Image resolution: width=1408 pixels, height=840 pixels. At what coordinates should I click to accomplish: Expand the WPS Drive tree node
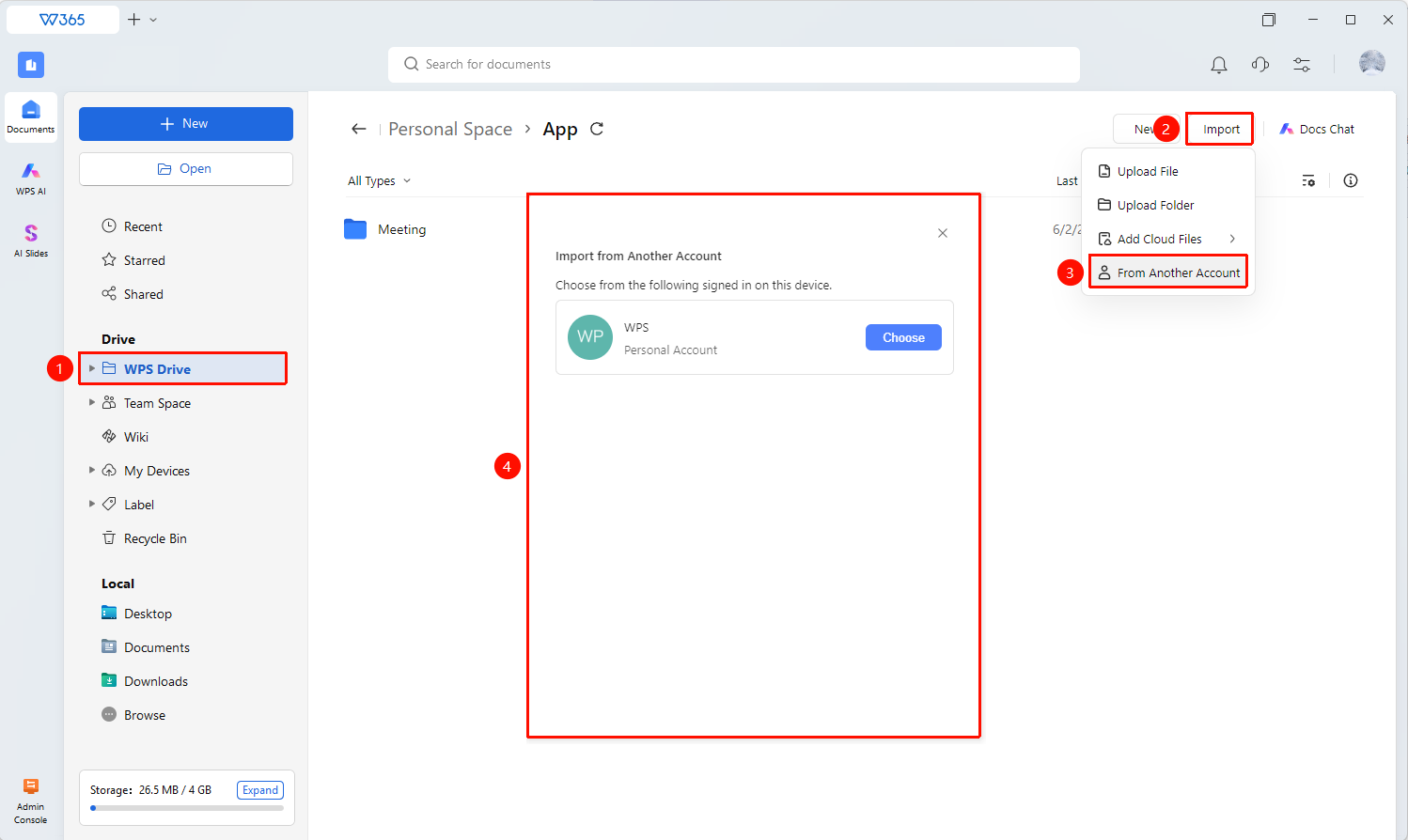point(92,368)
